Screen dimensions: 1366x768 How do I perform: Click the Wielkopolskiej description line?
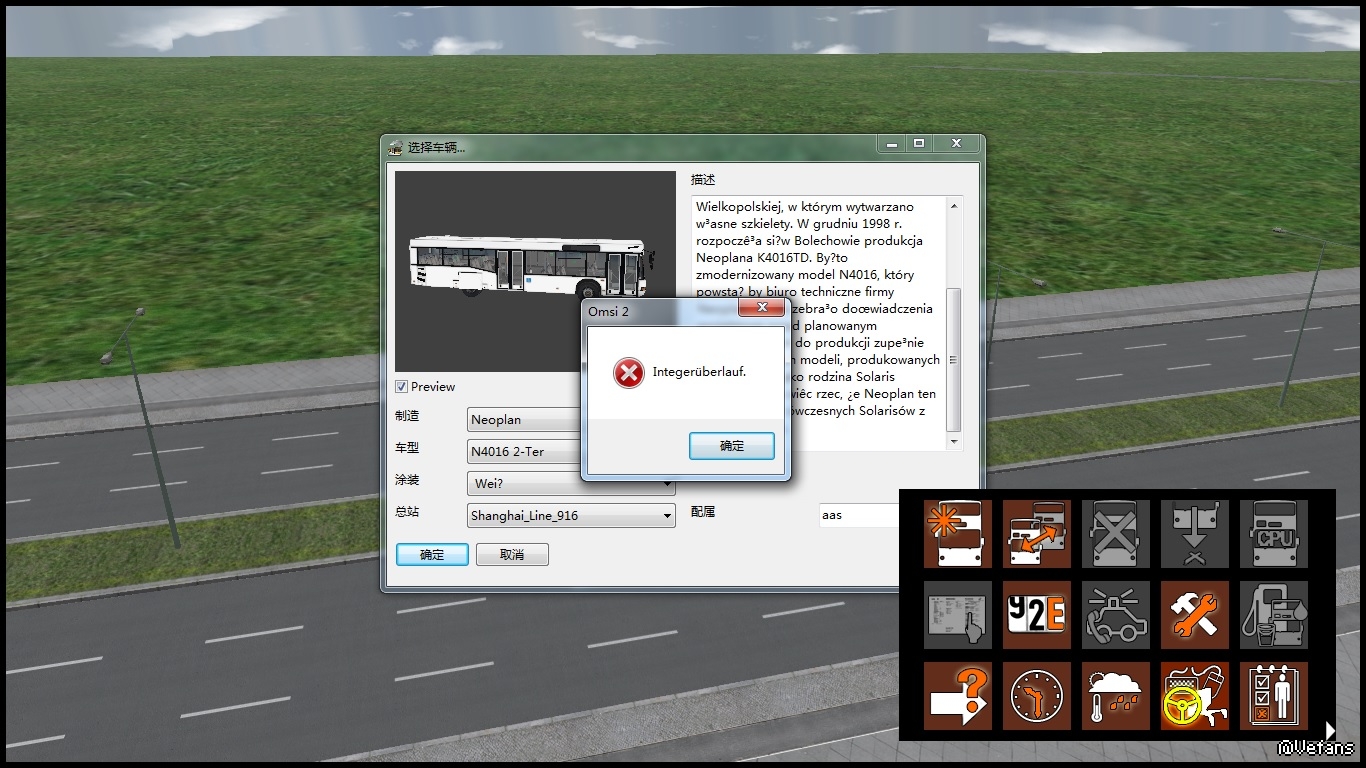(x=805, y=206)
